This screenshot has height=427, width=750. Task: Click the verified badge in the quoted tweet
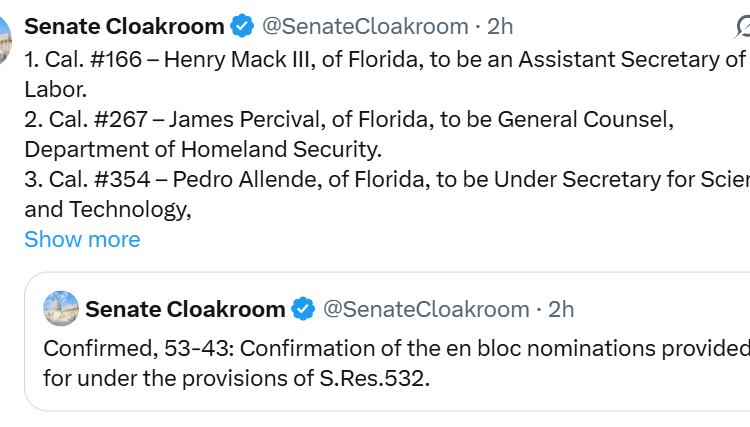click(303, 309)
